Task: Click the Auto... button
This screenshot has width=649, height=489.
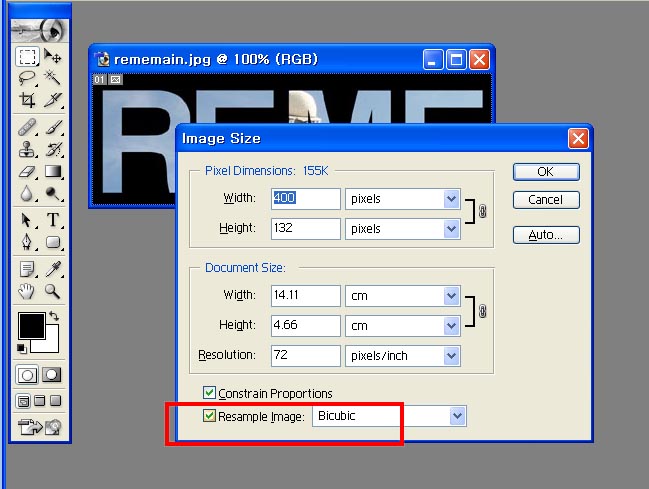Action: click(546, 235)
